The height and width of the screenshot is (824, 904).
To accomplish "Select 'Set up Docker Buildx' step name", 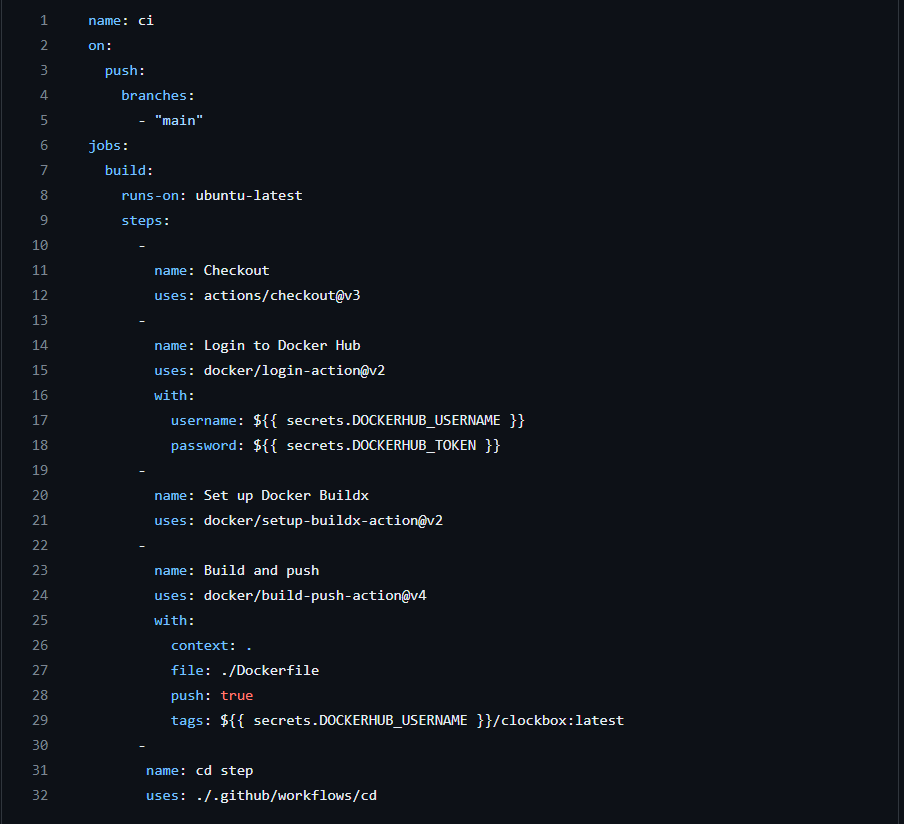I will point(282,495).
